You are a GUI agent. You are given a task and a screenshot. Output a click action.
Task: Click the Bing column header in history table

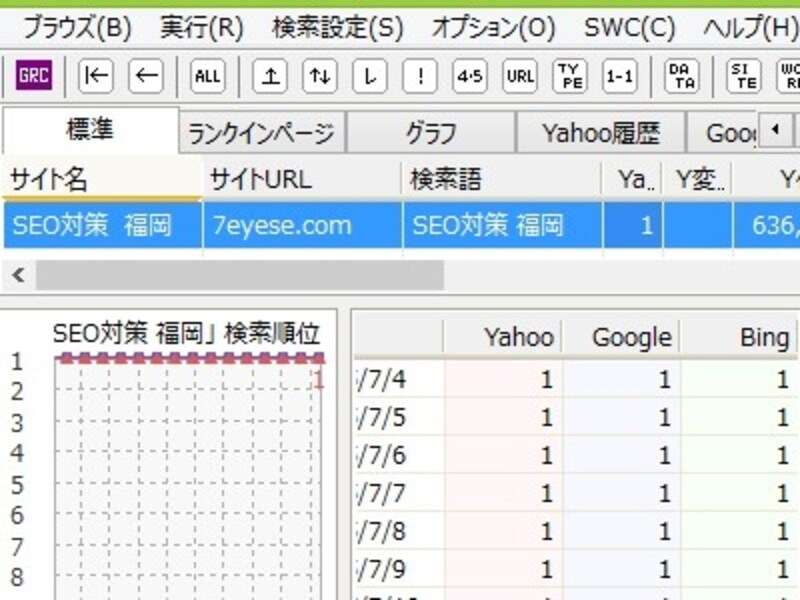[x=739, y=337]
